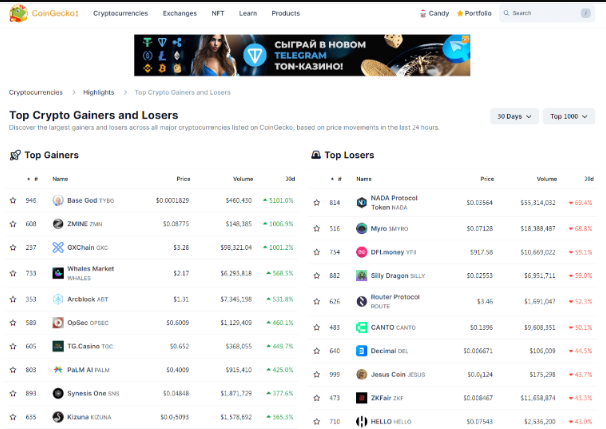Star the DFI.money row
Screen dimensions: 606x429
coord(317,252)
